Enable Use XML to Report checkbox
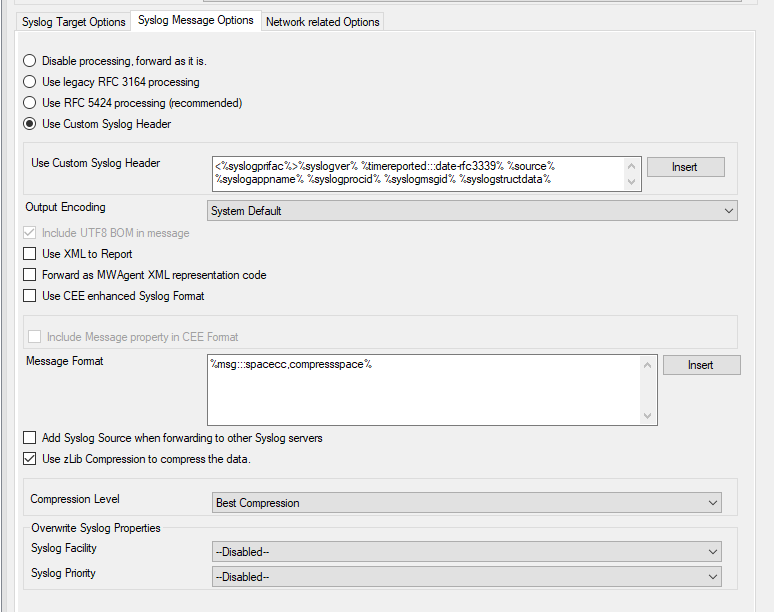This screenshot has height=612, width=775. [x=30, y=254]
